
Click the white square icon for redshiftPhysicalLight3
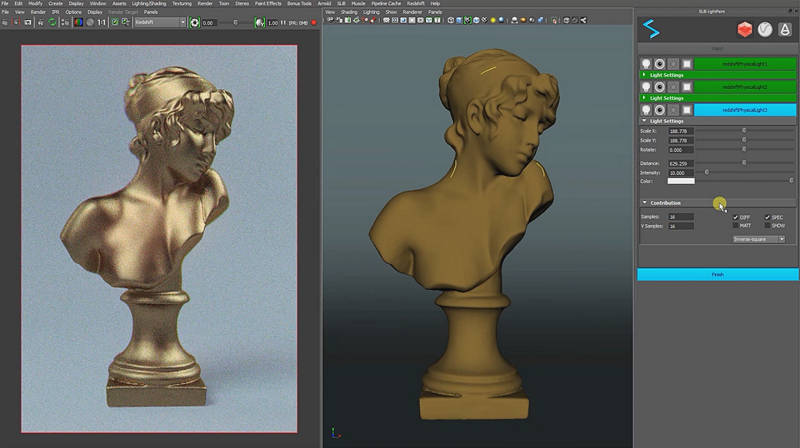(x=687, y=109)
